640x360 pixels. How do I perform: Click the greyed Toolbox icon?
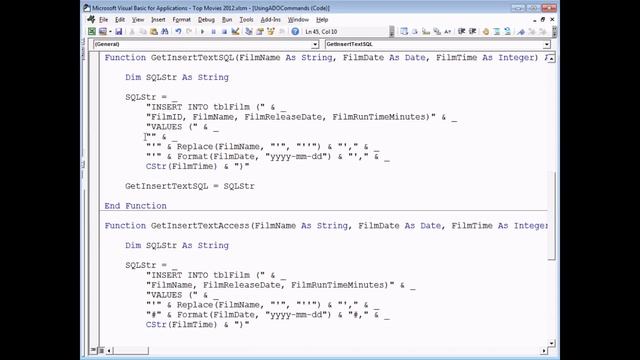[282, 31]
